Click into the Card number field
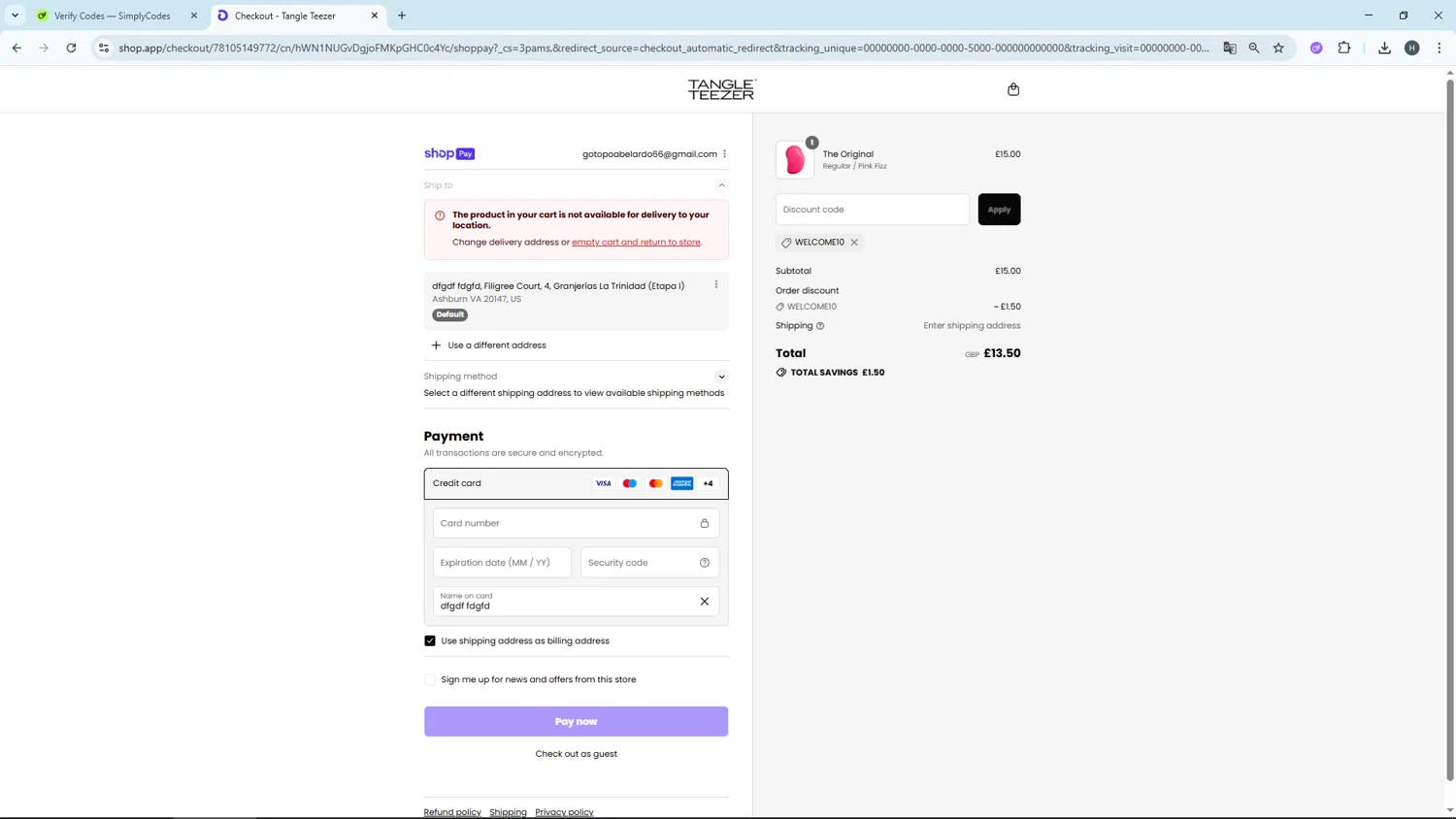The image size is (1456, 819). tap(576, 523)
